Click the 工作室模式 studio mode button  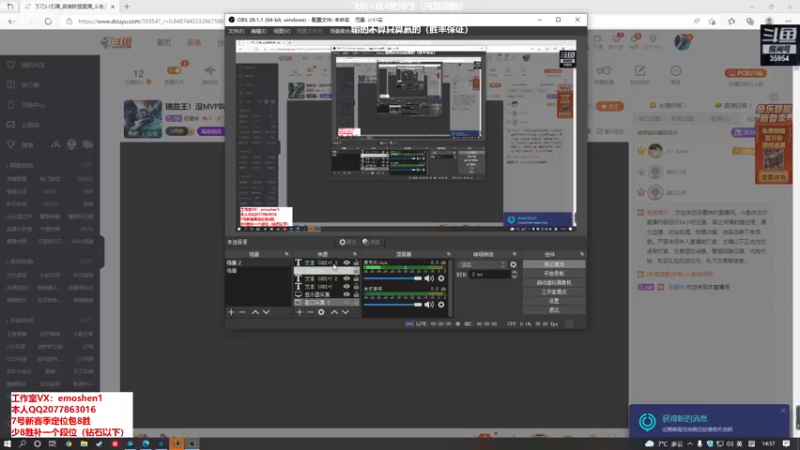click(554, 292)
